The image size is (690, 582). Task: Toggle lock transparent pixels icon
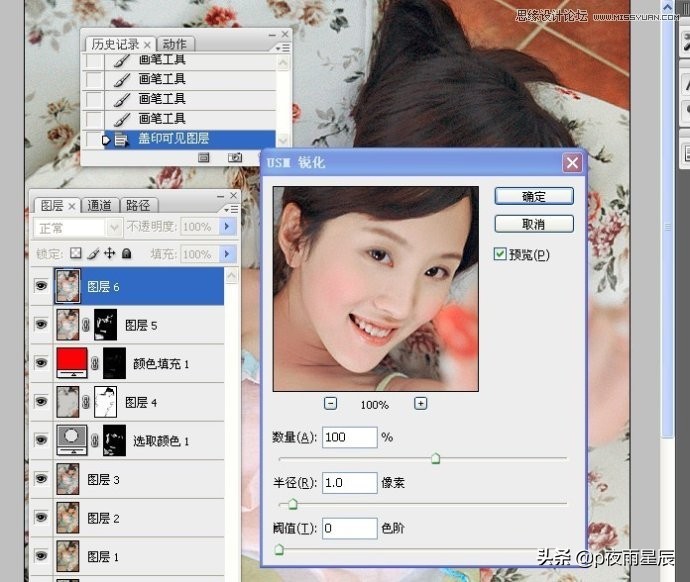76,253
